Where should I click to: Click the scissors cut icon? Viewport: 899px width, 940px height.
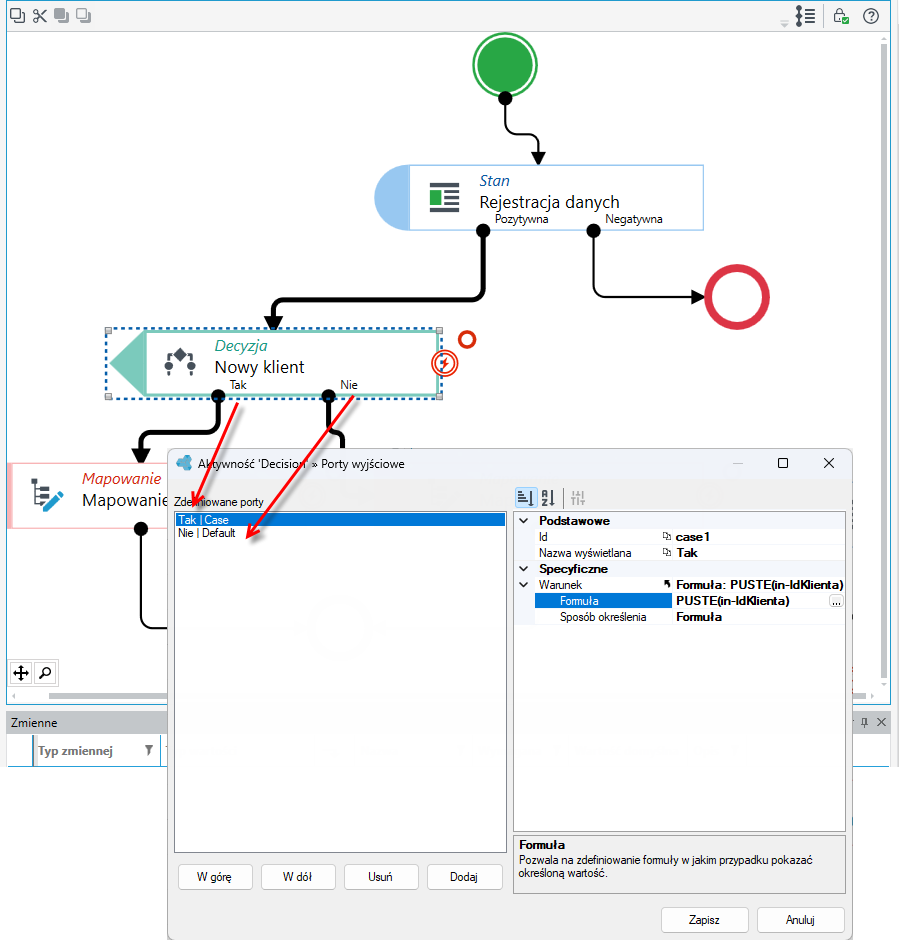(40, 16)
